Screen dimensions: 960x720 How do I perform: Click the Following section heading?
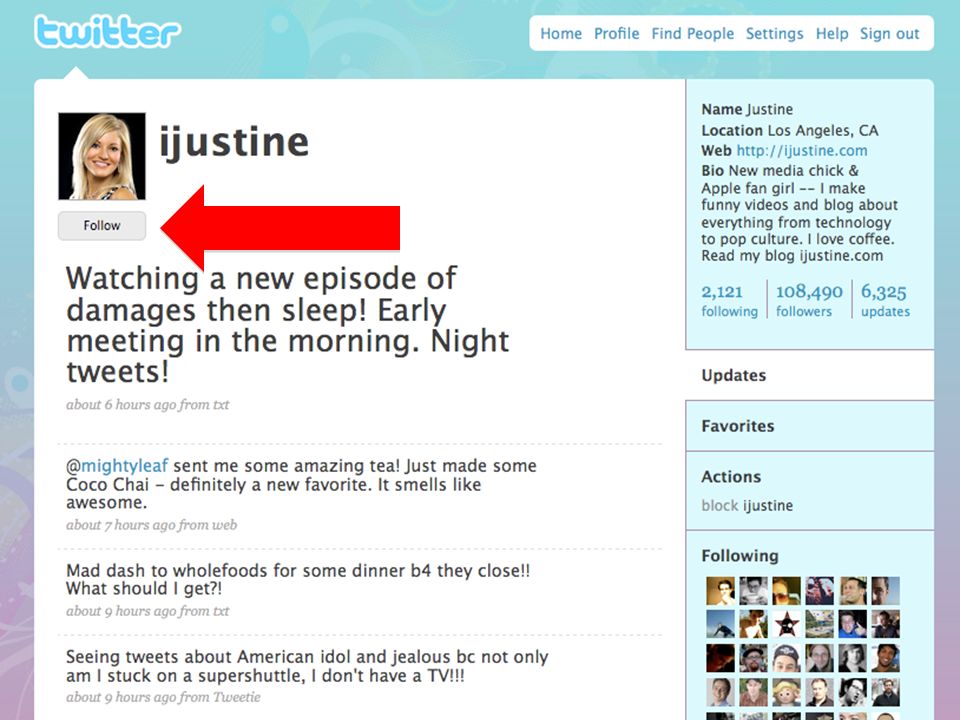pyautogui.click(x=740, y=556)
